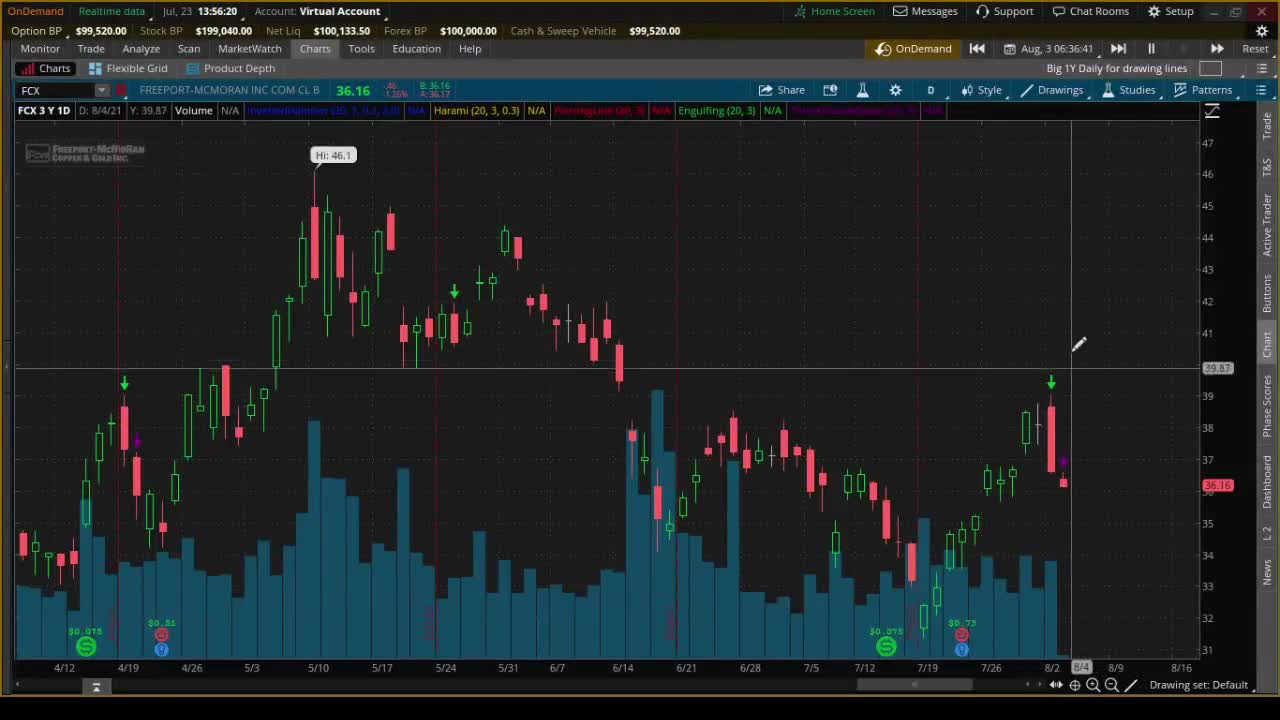1280x720 pixels.
Task: Open the Help tab
Action: [x=470, y=48]
